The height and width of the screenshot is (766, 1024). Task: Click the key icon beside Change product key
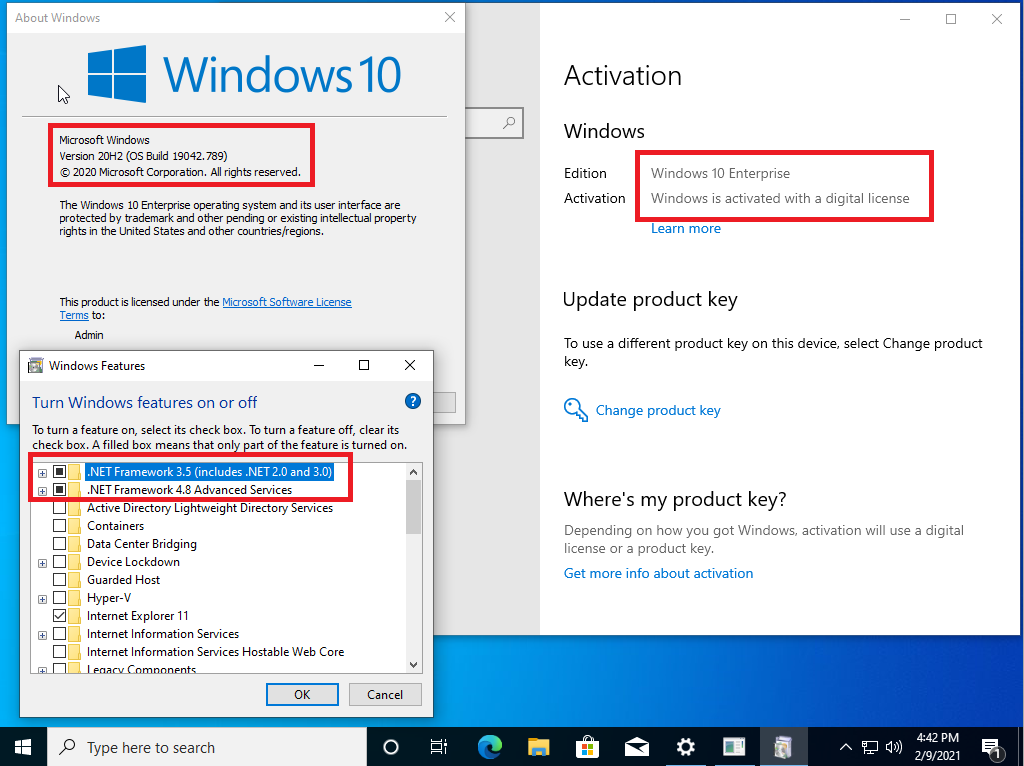point(575,410)
